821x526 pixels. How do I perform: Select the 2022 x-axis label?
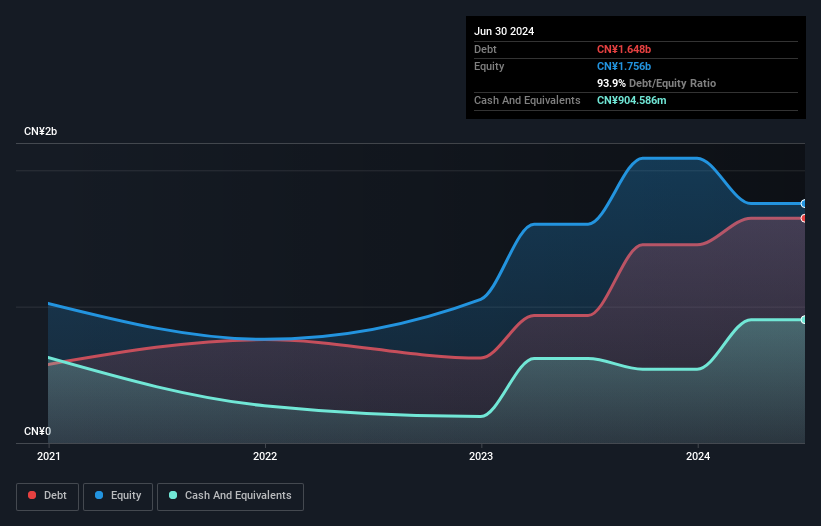pyautogui.click(x=265, y=456)
